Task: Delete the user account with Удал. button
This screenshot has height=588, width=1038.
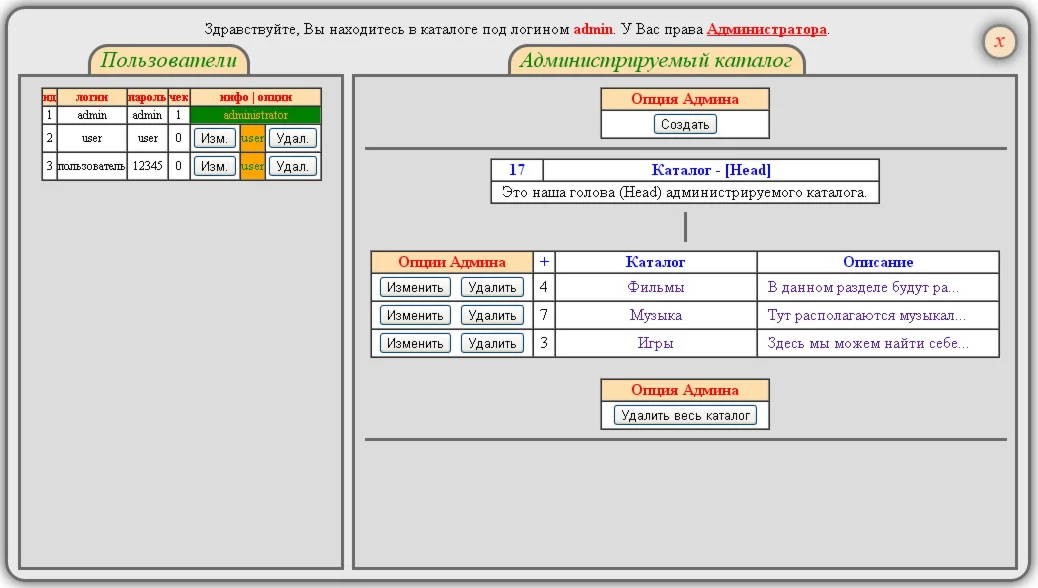Action: [x=292, y=138]
